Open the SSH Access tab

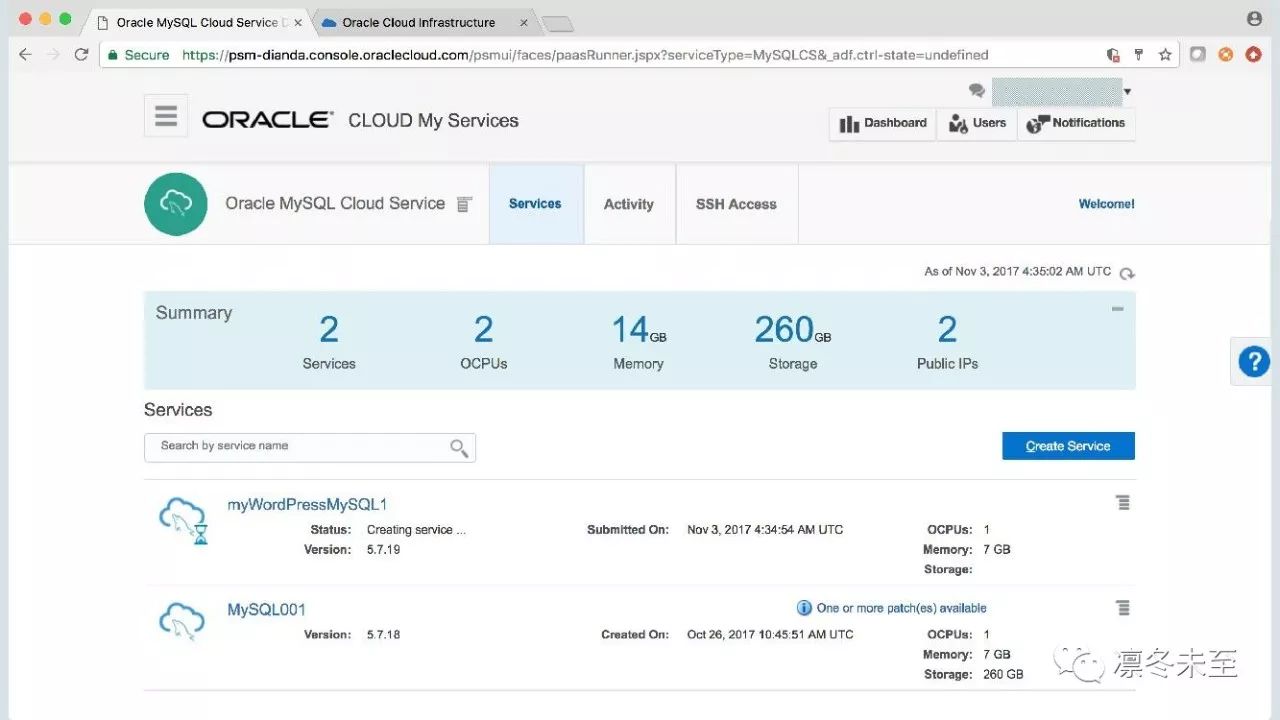point(736,204)
